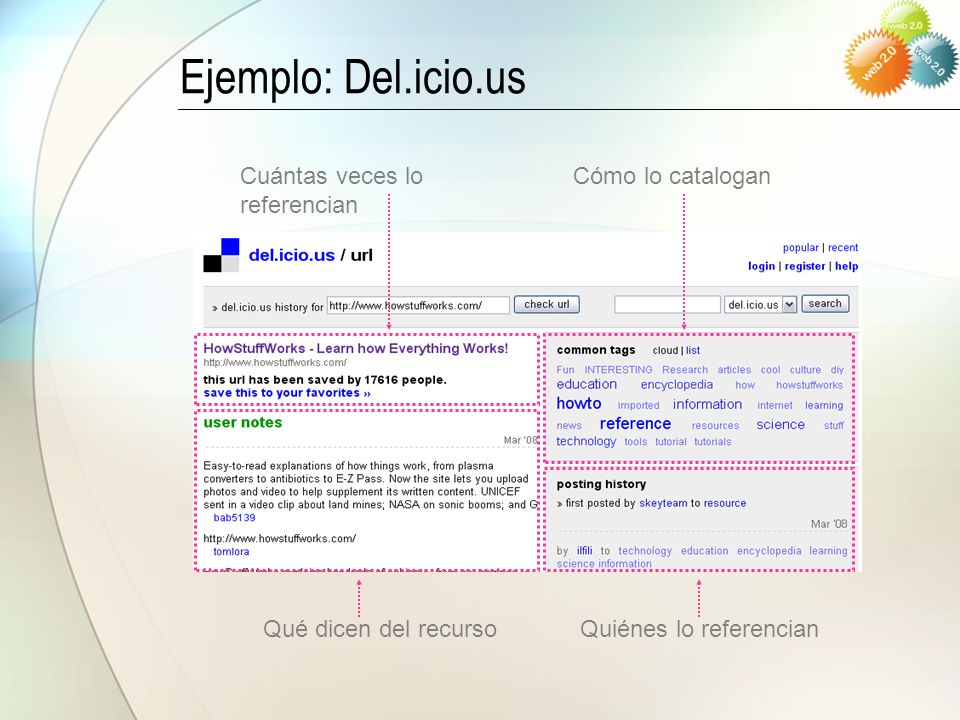The width and height of the screenshot is (960, 720).
Task: Open the imported tag
Action: [638, 405]
